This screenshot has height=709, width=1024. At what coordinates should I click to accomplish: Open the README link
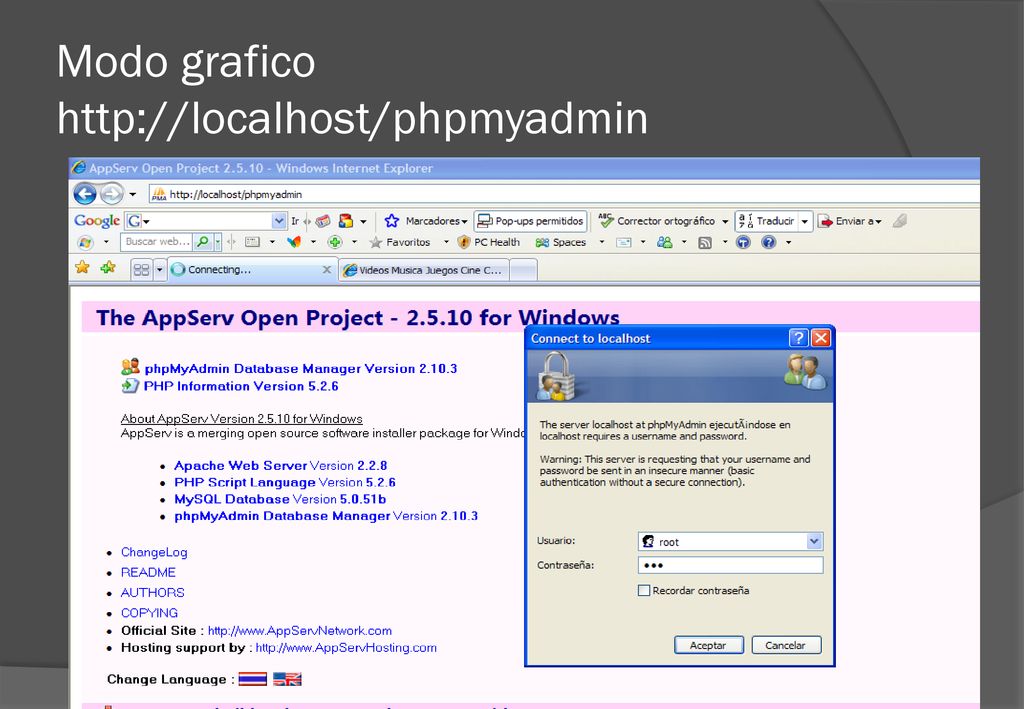point(148,573)
